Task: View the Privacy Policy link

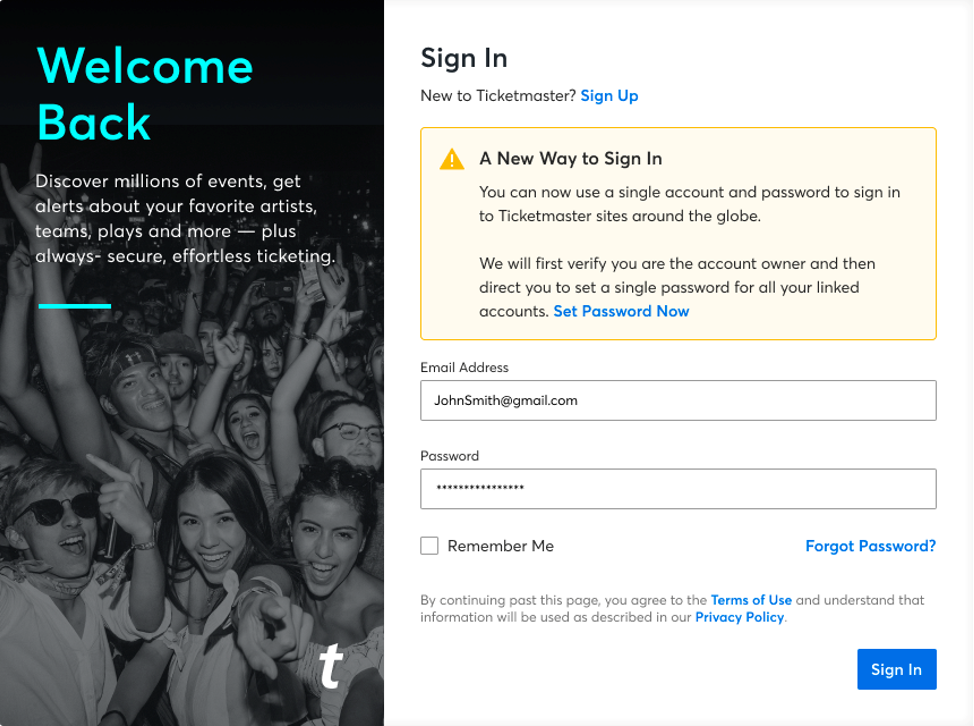Action: [739, 617]
